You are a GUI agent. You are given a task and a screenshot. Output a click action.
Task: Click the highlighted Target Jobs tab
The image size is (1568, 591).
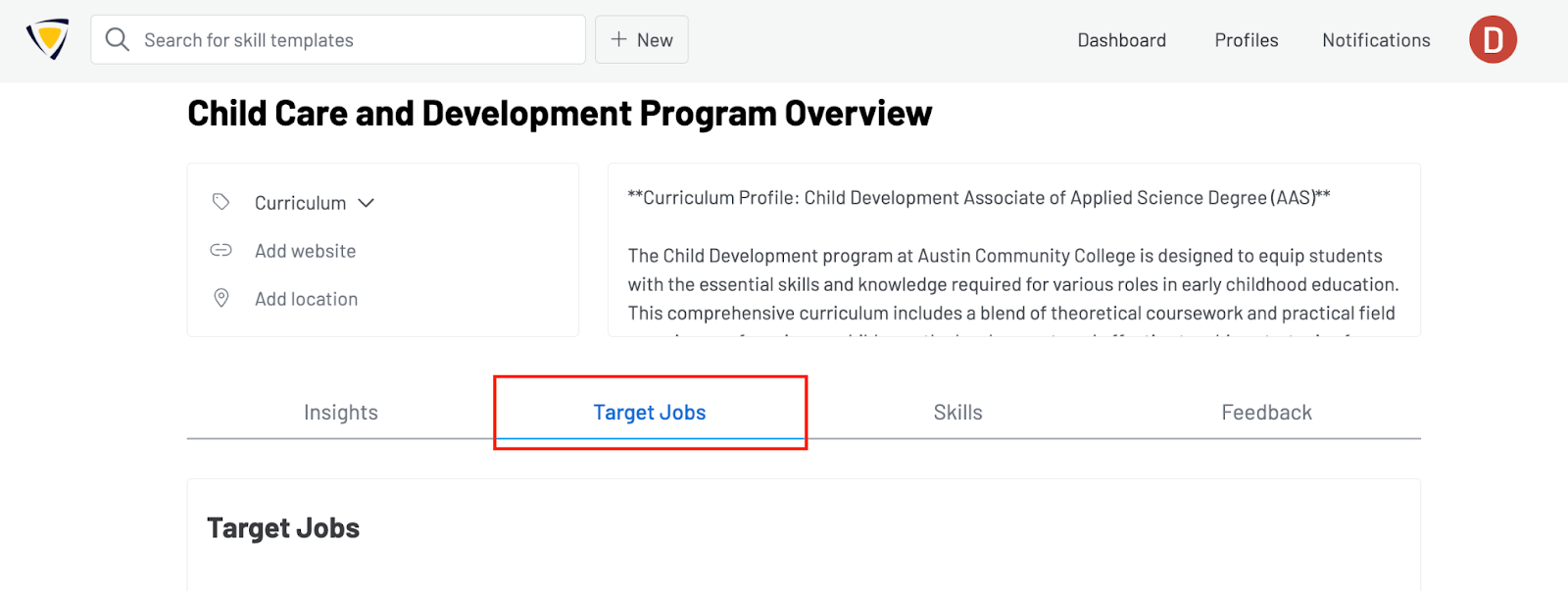click(x=649, y=412)
